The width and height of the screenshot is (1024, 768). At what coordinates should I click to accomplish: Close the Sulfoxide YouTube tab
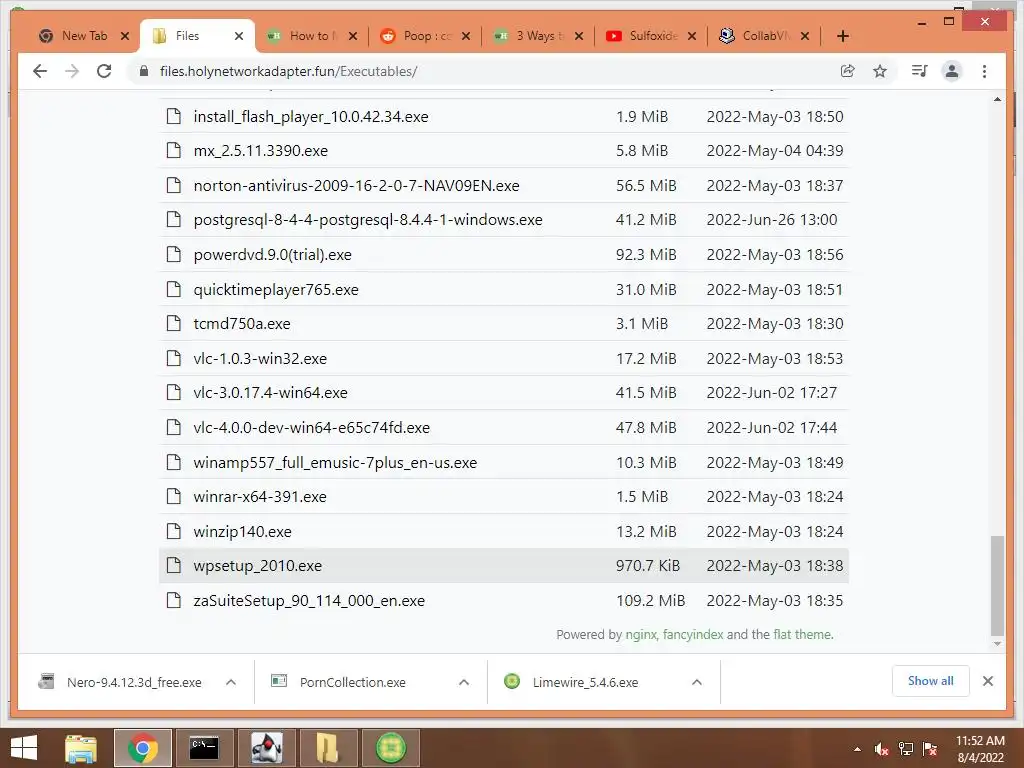tap(692, 36)
